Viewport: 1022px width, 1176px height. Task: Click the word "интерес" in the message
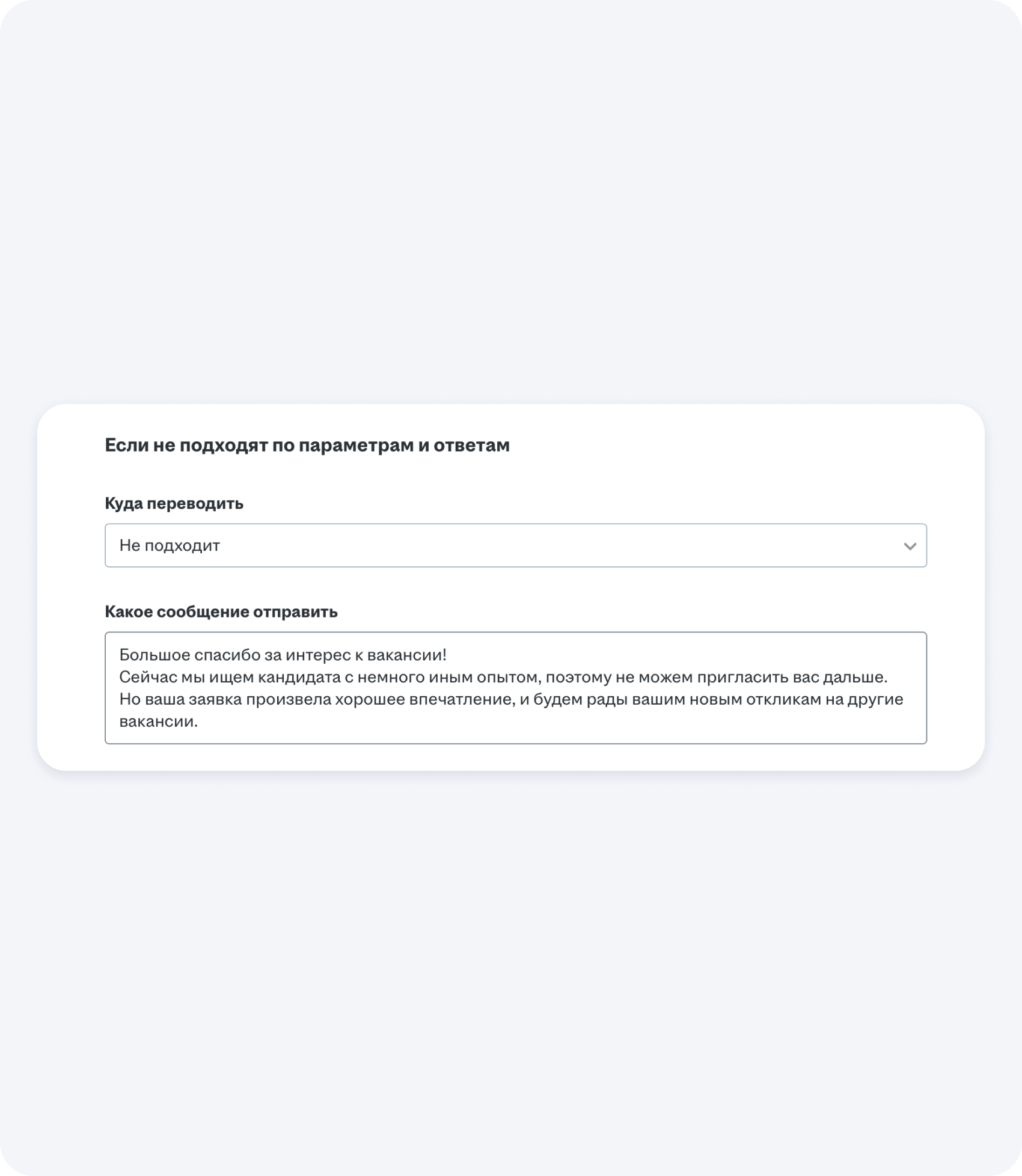318,654
